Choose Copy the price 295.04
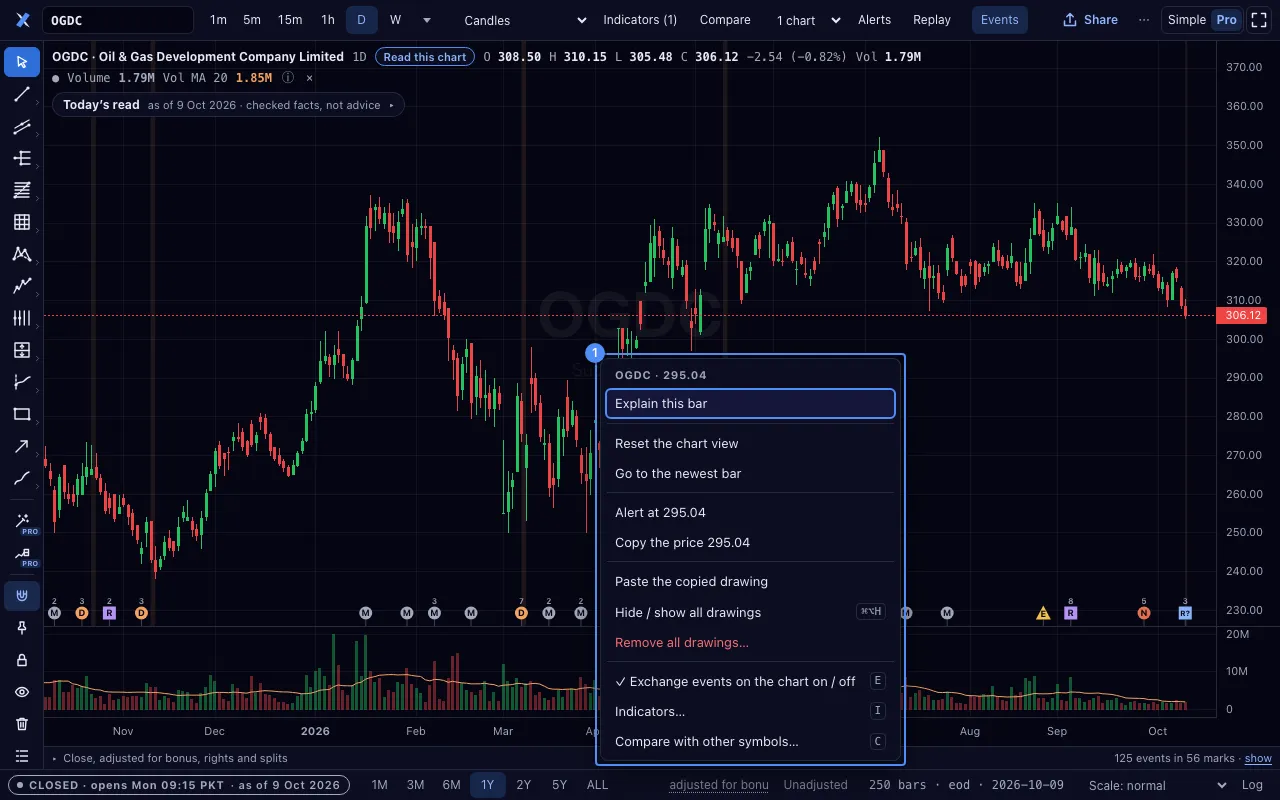 pyautogui.click(x=750, y=542)
